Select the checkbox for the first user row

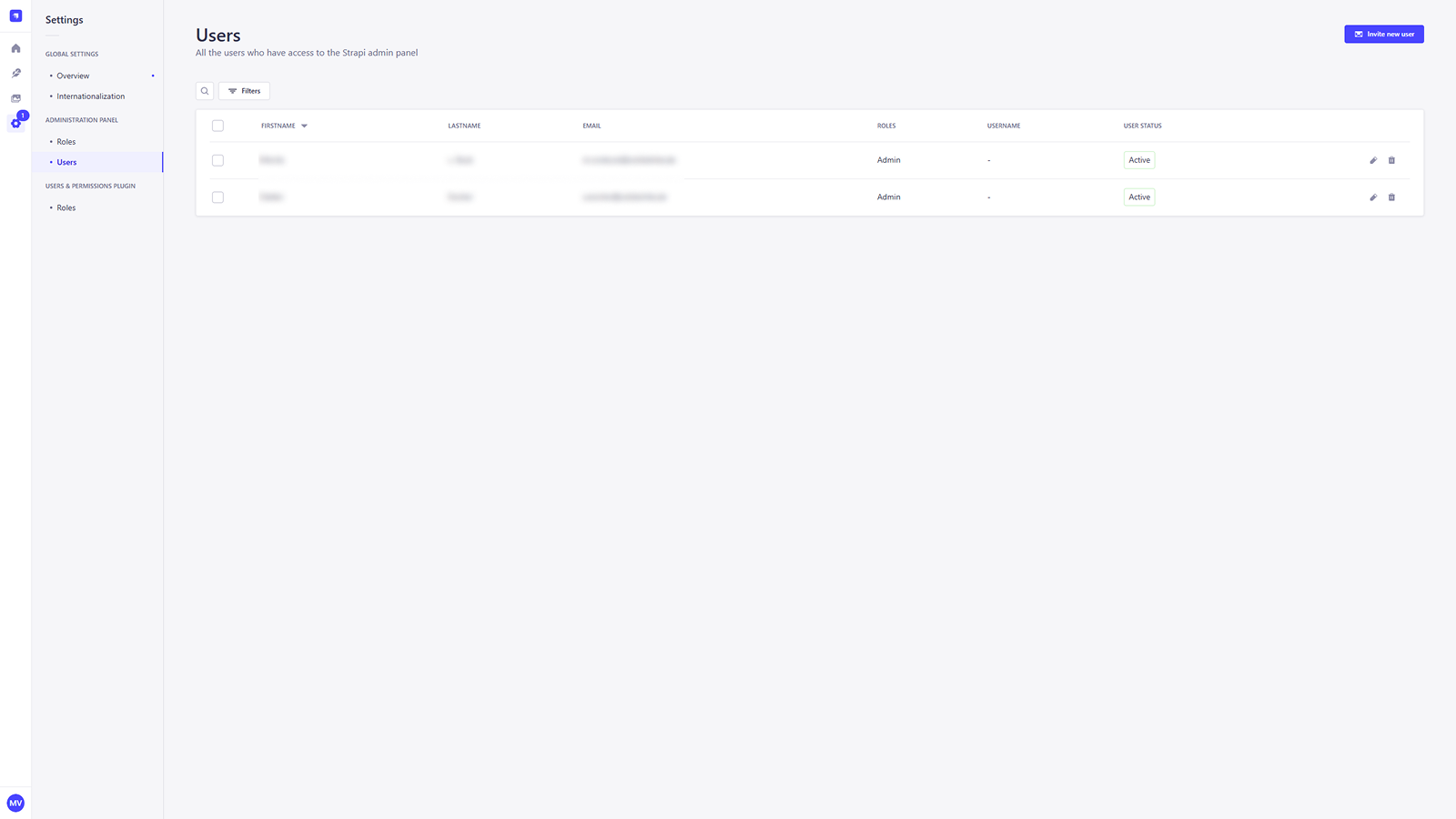[x=217, y=159]
